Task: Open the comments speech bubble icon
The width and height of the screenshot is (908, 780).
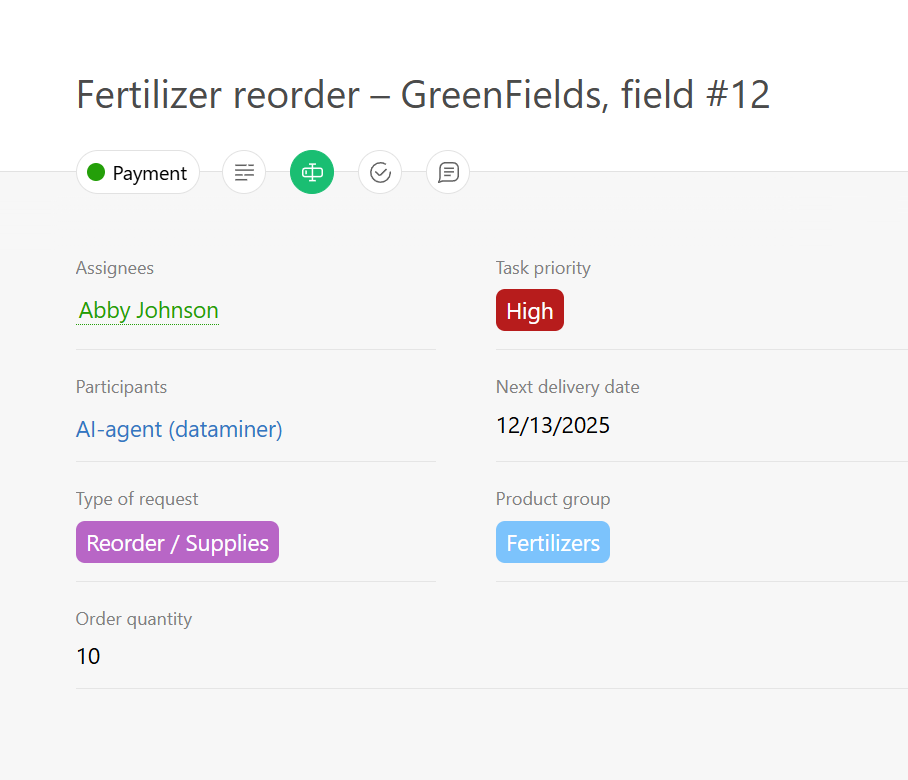Action: click(x=448, y=173)
